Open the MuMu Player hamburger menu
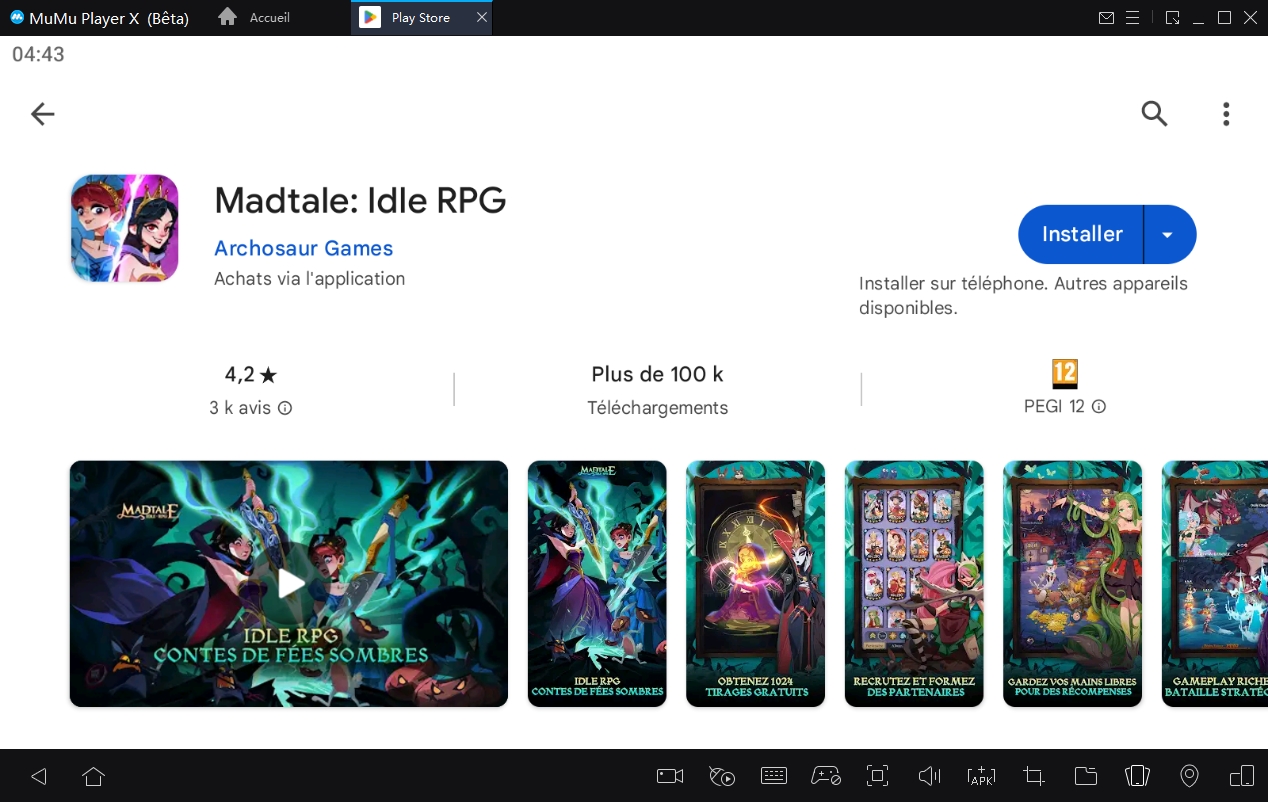 click(x=1133, y=17)
